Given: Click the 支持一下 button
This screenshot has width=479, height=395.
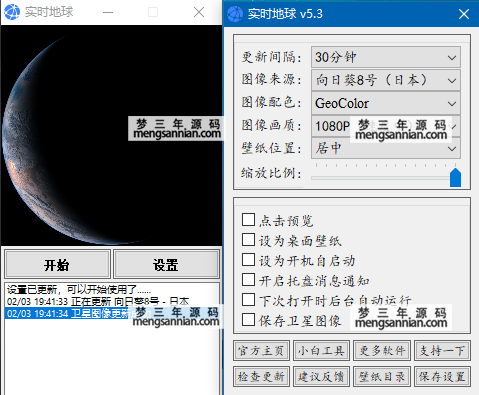Looking at the screenshot, I should (x=442, y=350).
